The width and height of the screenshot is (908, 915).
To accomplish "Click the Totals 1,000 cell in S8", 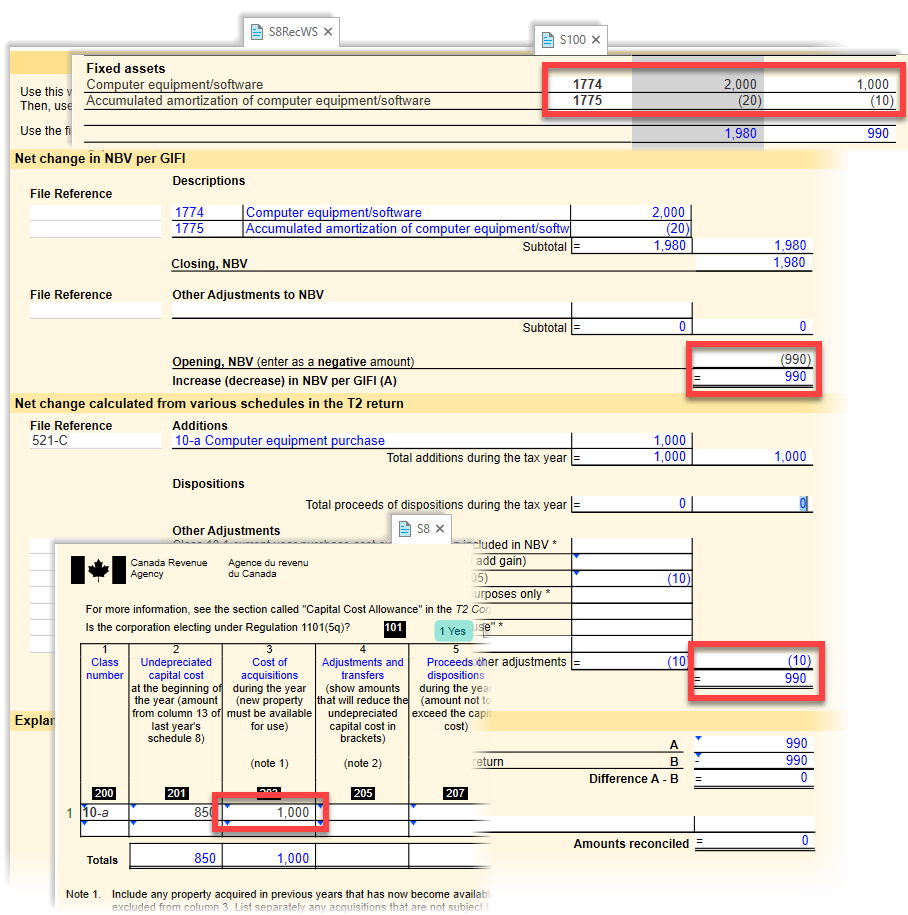I will (269, 858).
